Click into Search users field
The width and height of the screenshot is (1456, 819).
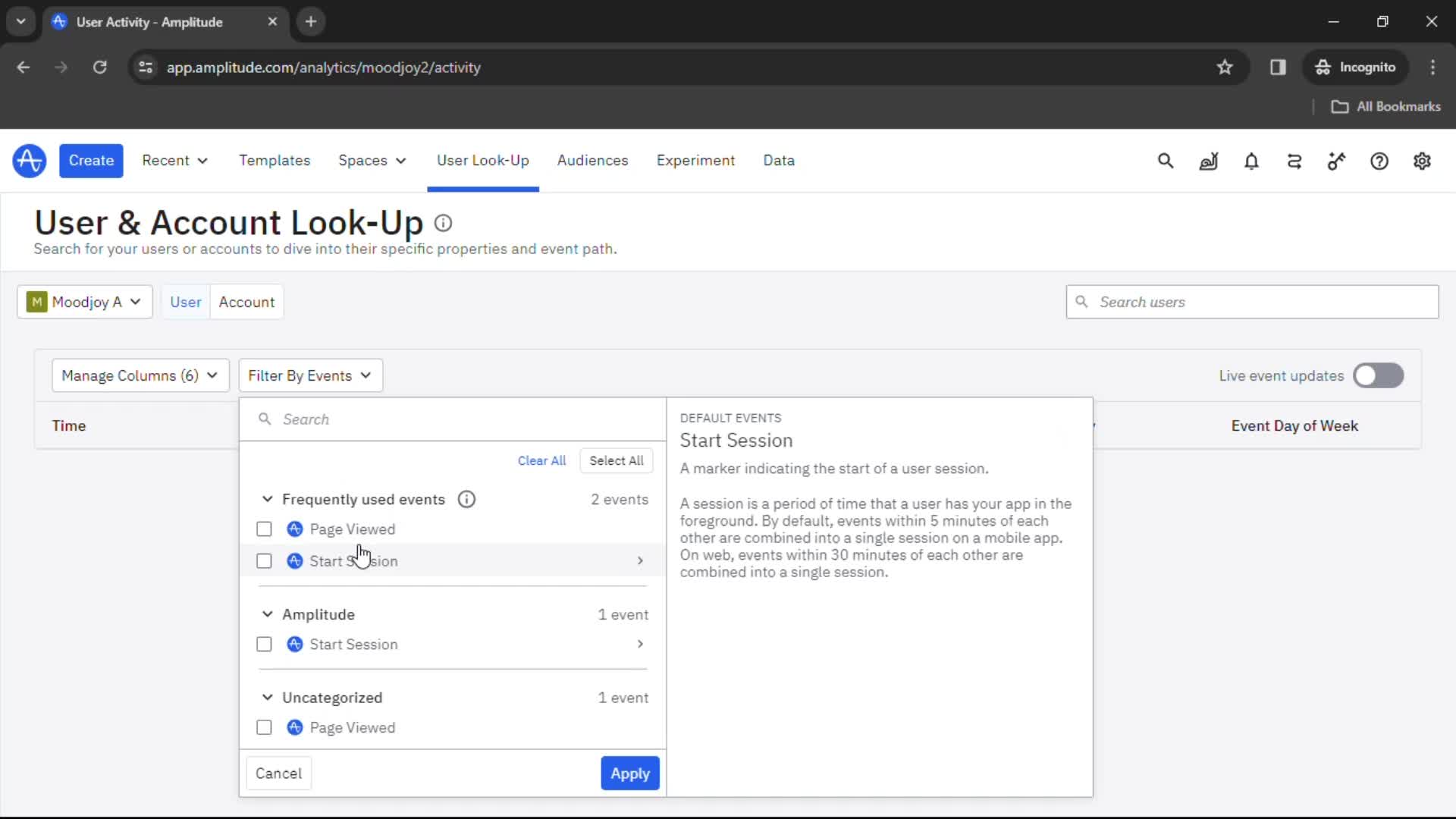[1252, 302]
